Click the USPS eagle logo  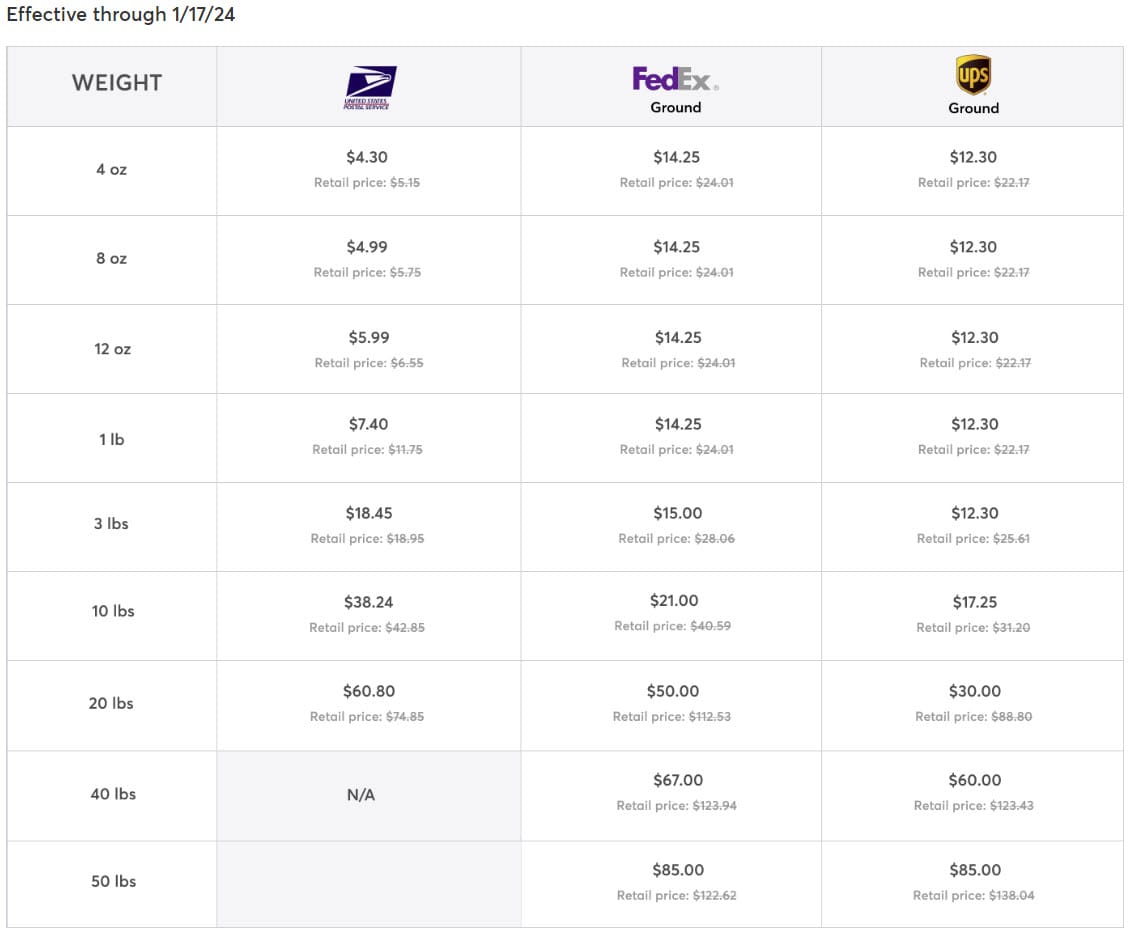[x=370, y=87]
